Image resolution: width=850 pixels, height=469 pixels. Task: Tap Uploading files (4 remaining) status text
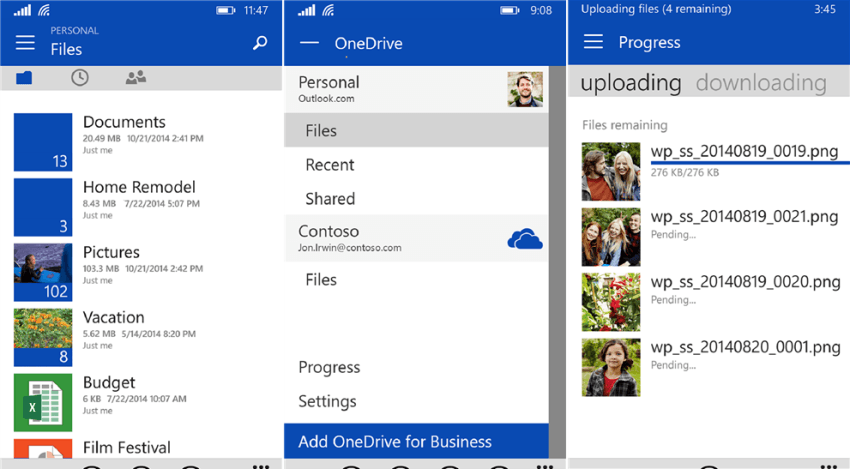point(656,9)
